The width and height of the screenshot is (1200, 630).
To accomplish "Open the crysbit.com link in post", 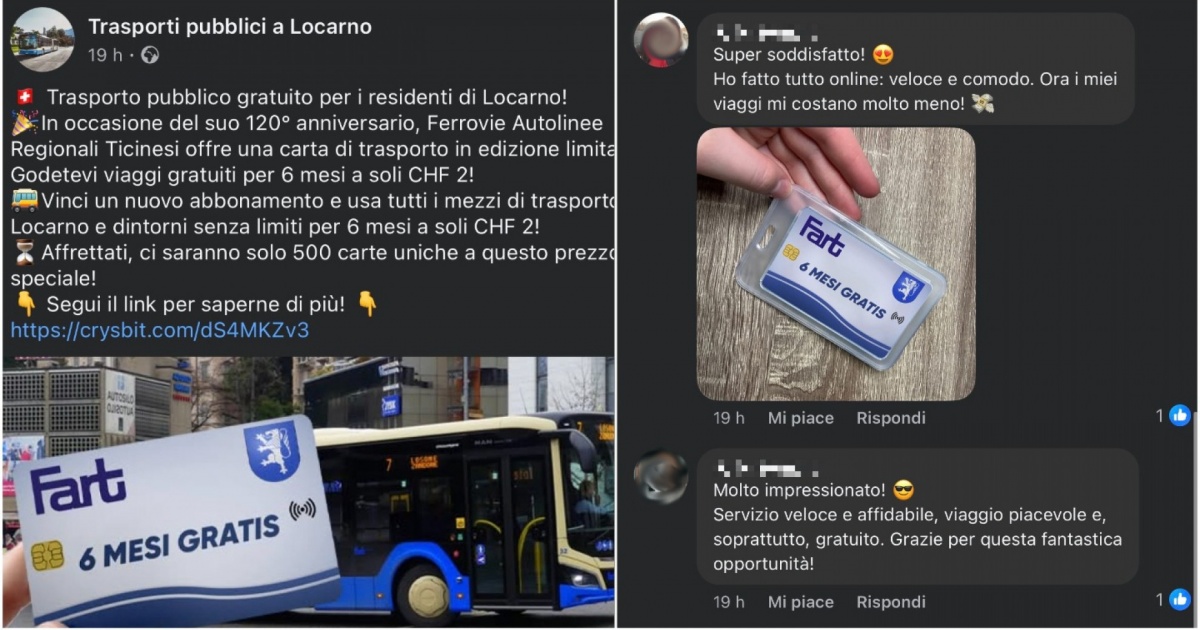I will 160,330.
